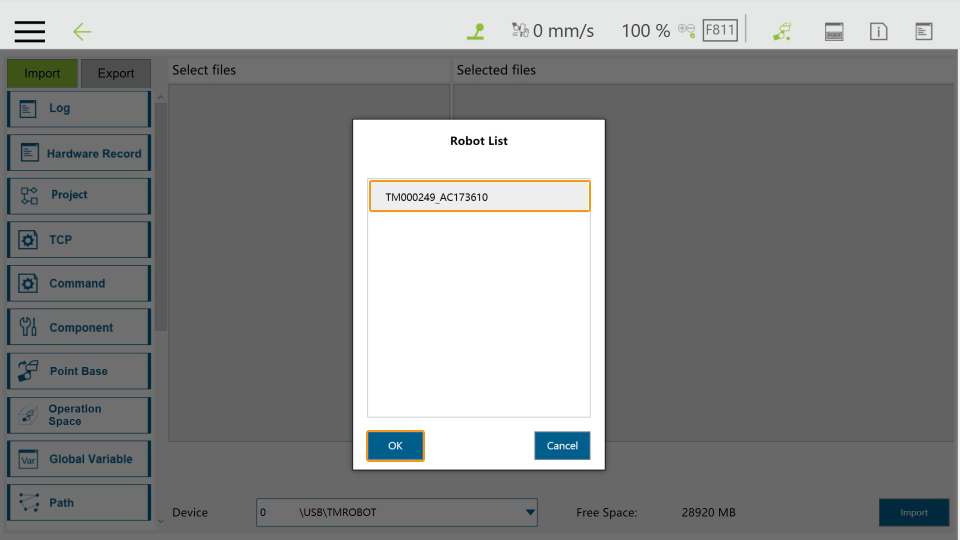The image size is (960, 540).
Task: Cancel the Robot List dialog
Action: (562, 446)
